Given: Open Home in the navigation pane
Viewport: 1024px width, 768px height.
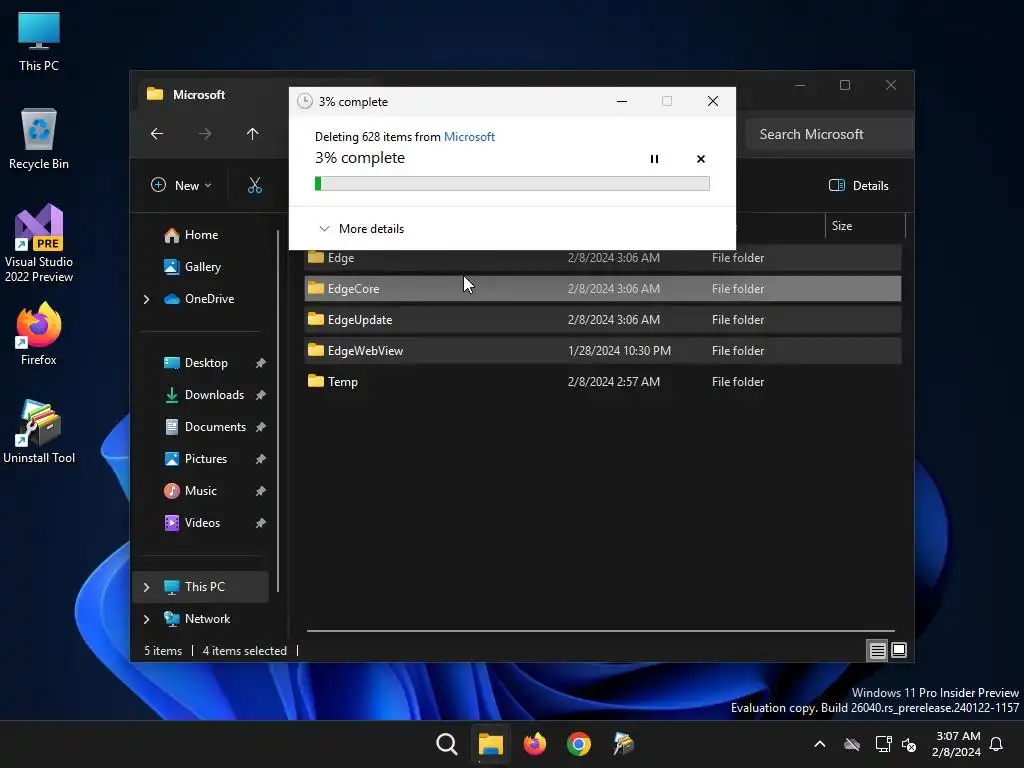Looking at the screenshot, I should coord(201,234).
